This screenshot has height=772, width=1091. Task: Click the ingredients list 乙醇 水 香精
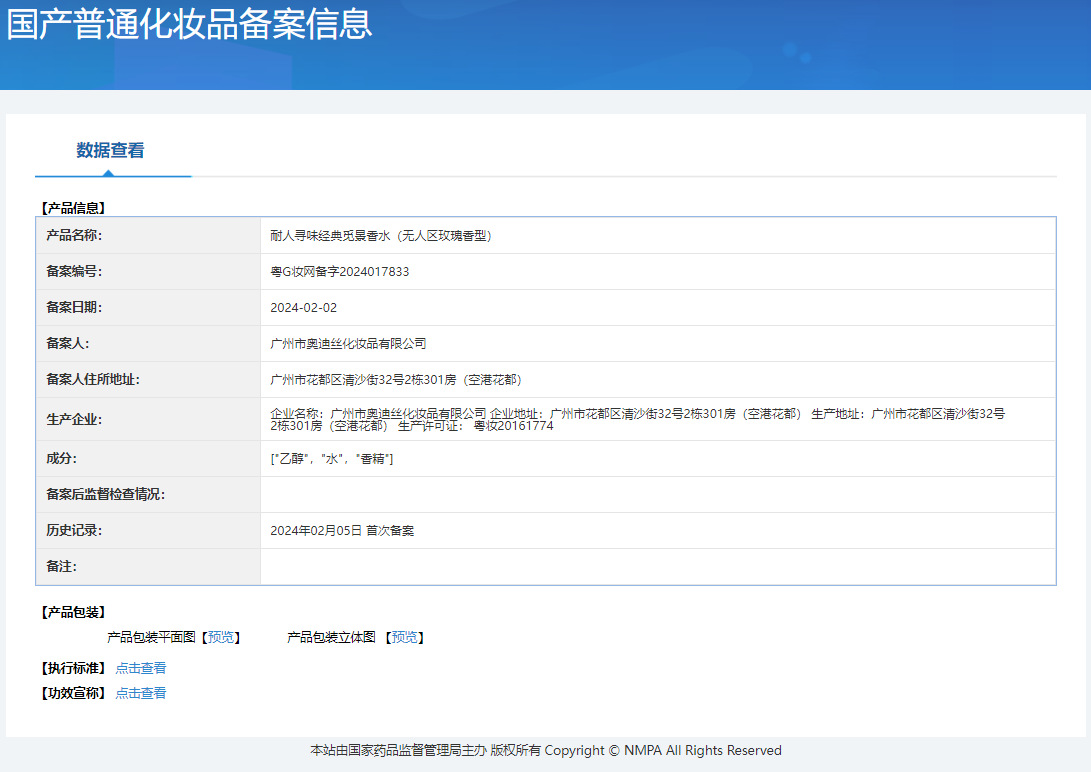click(x=332, y=458)
